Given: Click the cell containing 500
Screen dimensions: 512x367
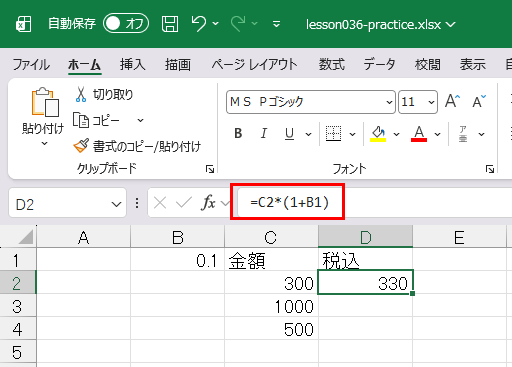Looking at the screenshot, I should [x=271, y=329].
